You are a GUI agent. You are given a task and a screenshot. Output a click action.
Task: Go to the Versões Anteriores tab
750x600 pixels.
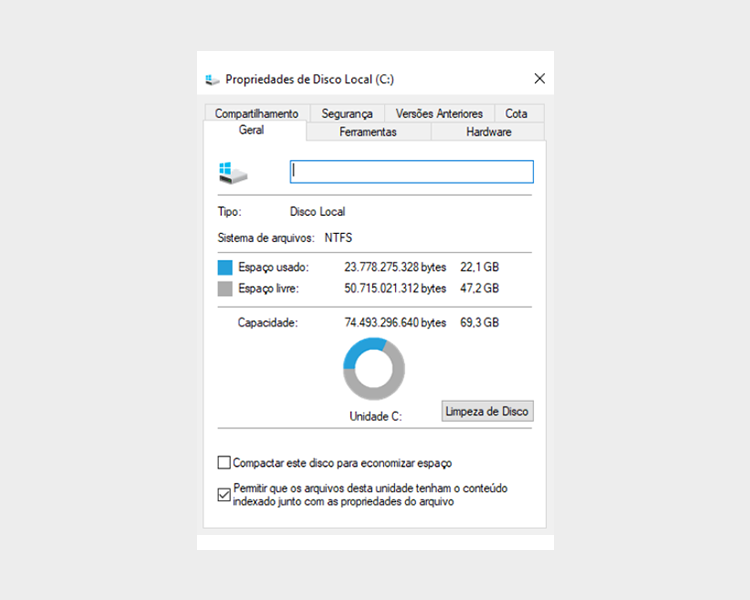pos(439,114)
